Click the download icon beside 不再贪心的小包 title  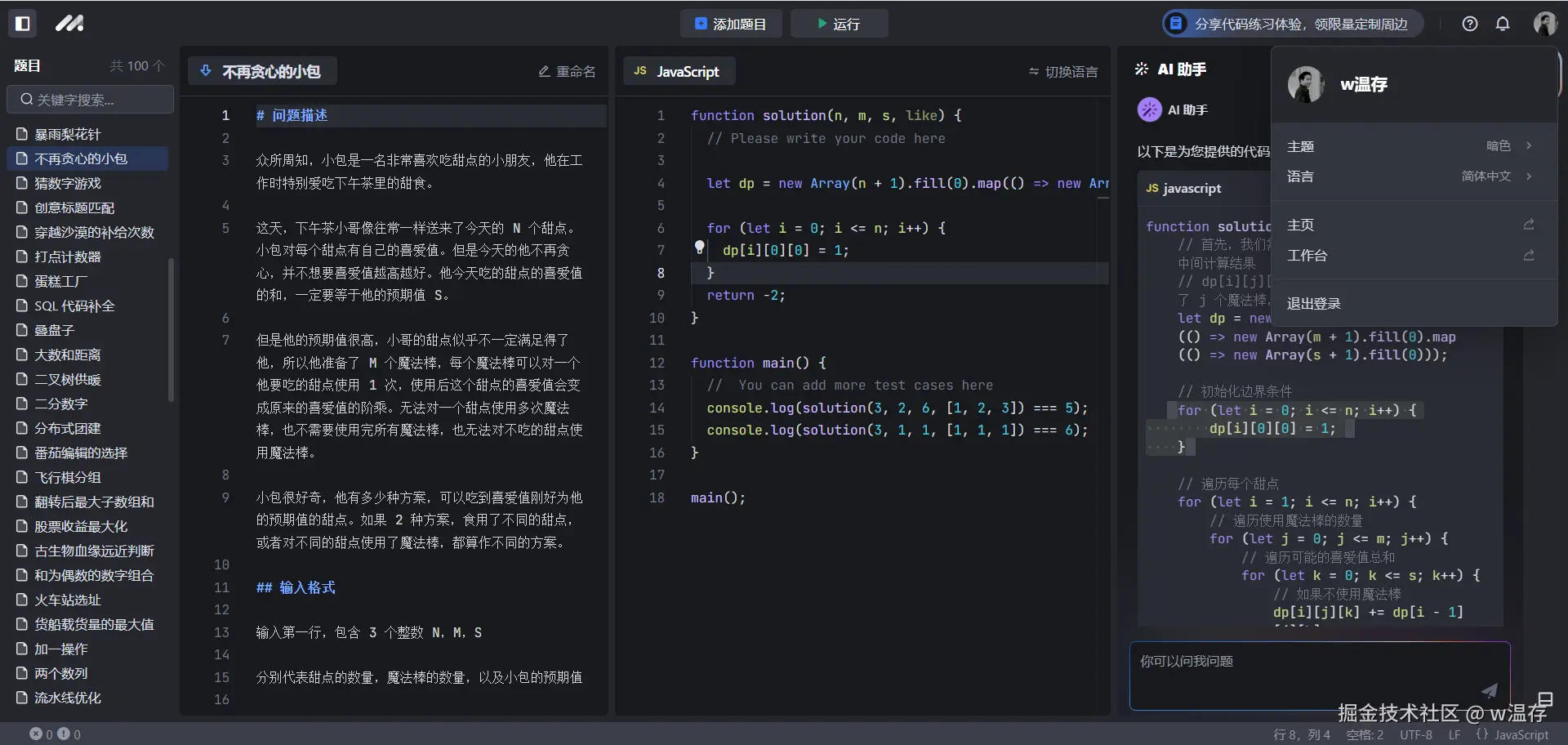[x=205, y=70]
